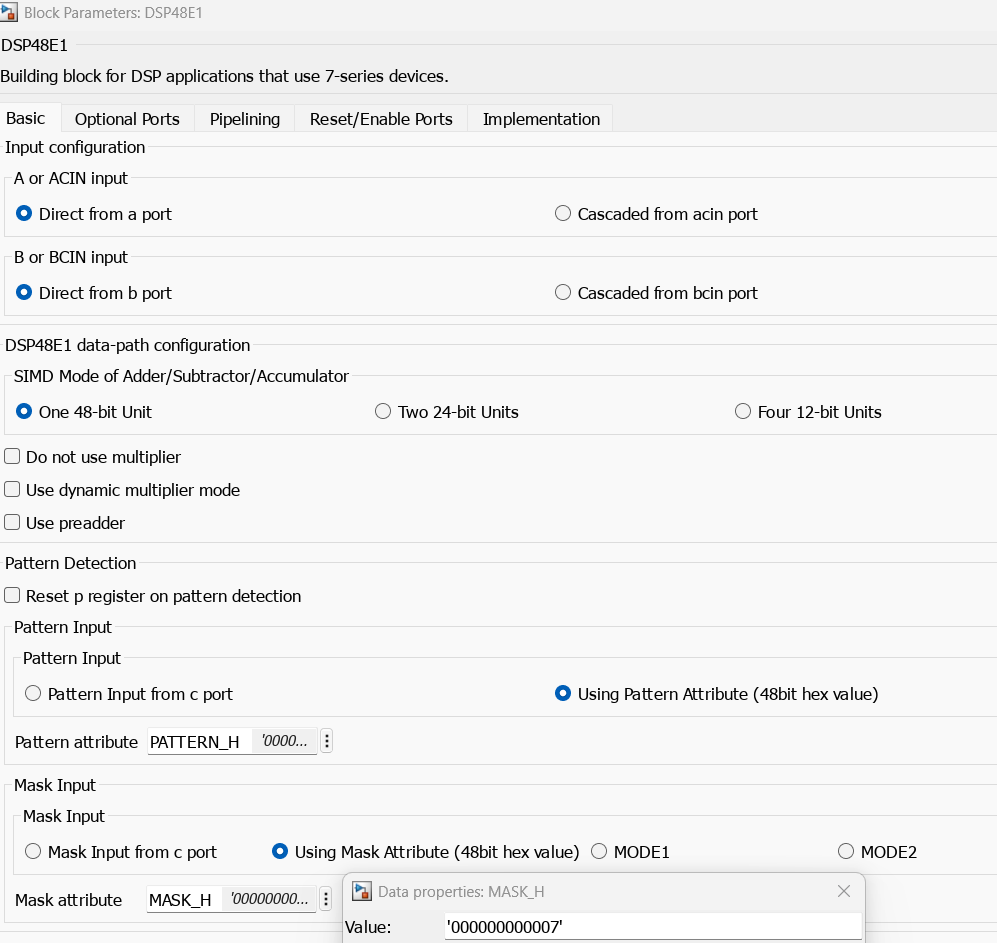
Task: Enable the Do not use multiplier checkbox
Action: click(x=13, y=457)
